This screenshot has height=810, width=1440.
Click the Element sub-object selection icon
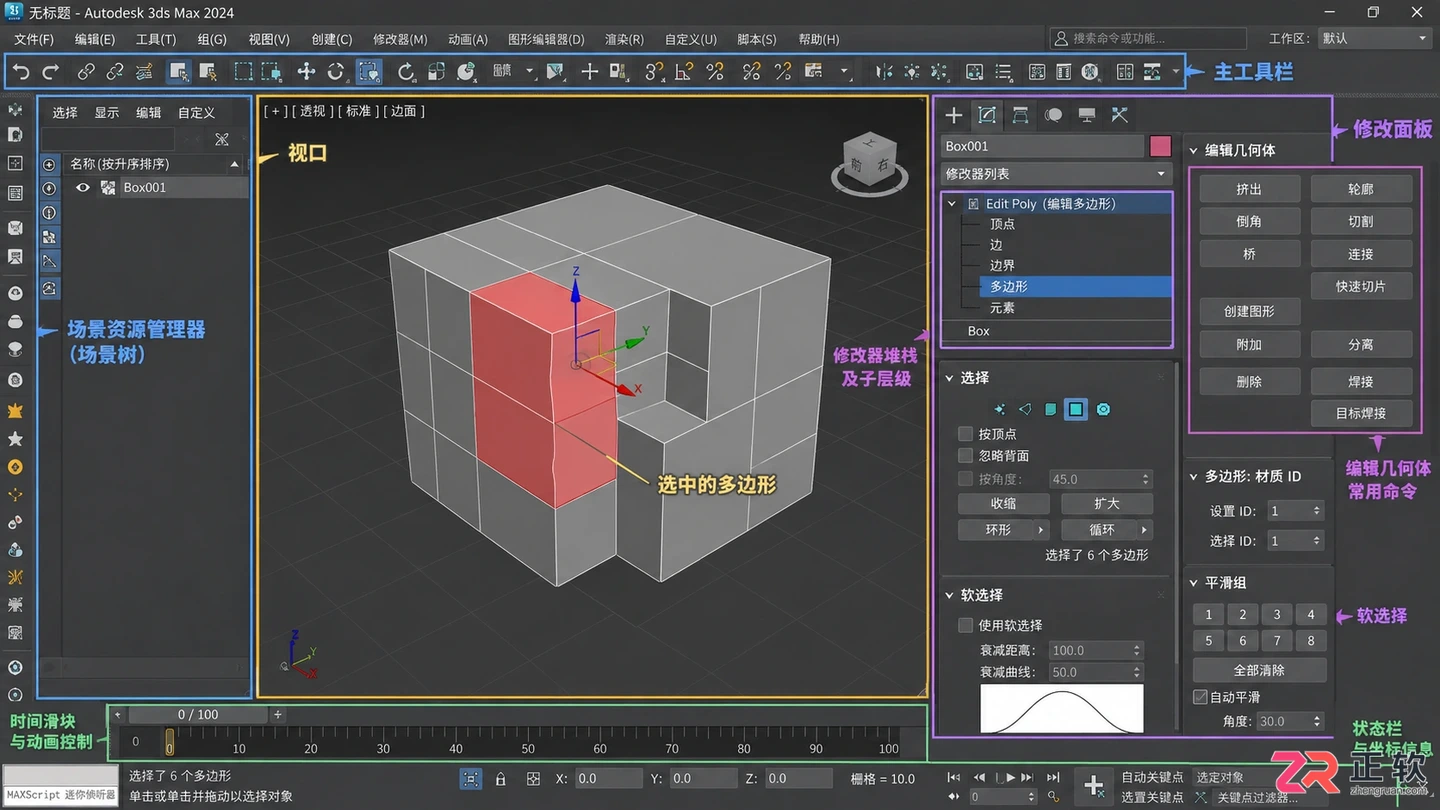1103,409
